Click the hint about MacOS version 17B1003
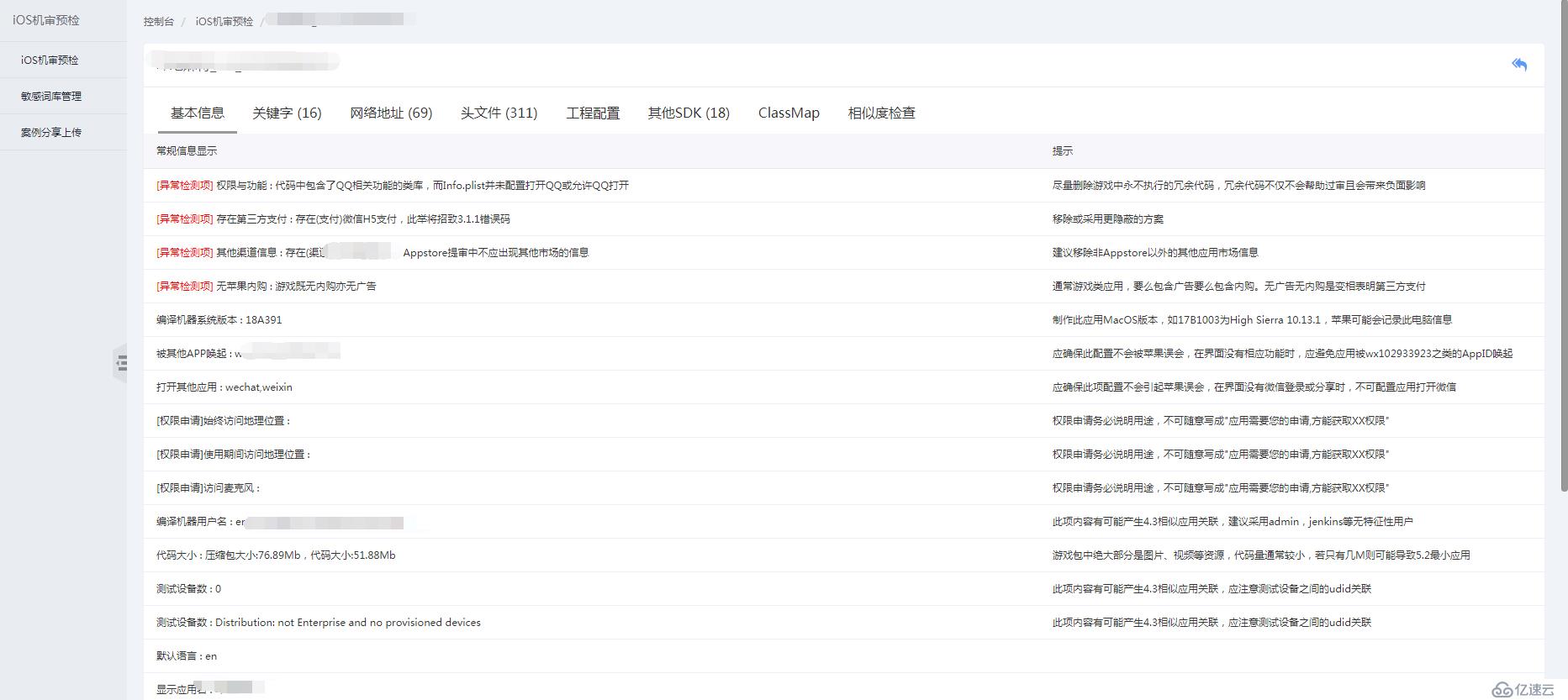This screenshot has height=700, width=1568. 1252,320
